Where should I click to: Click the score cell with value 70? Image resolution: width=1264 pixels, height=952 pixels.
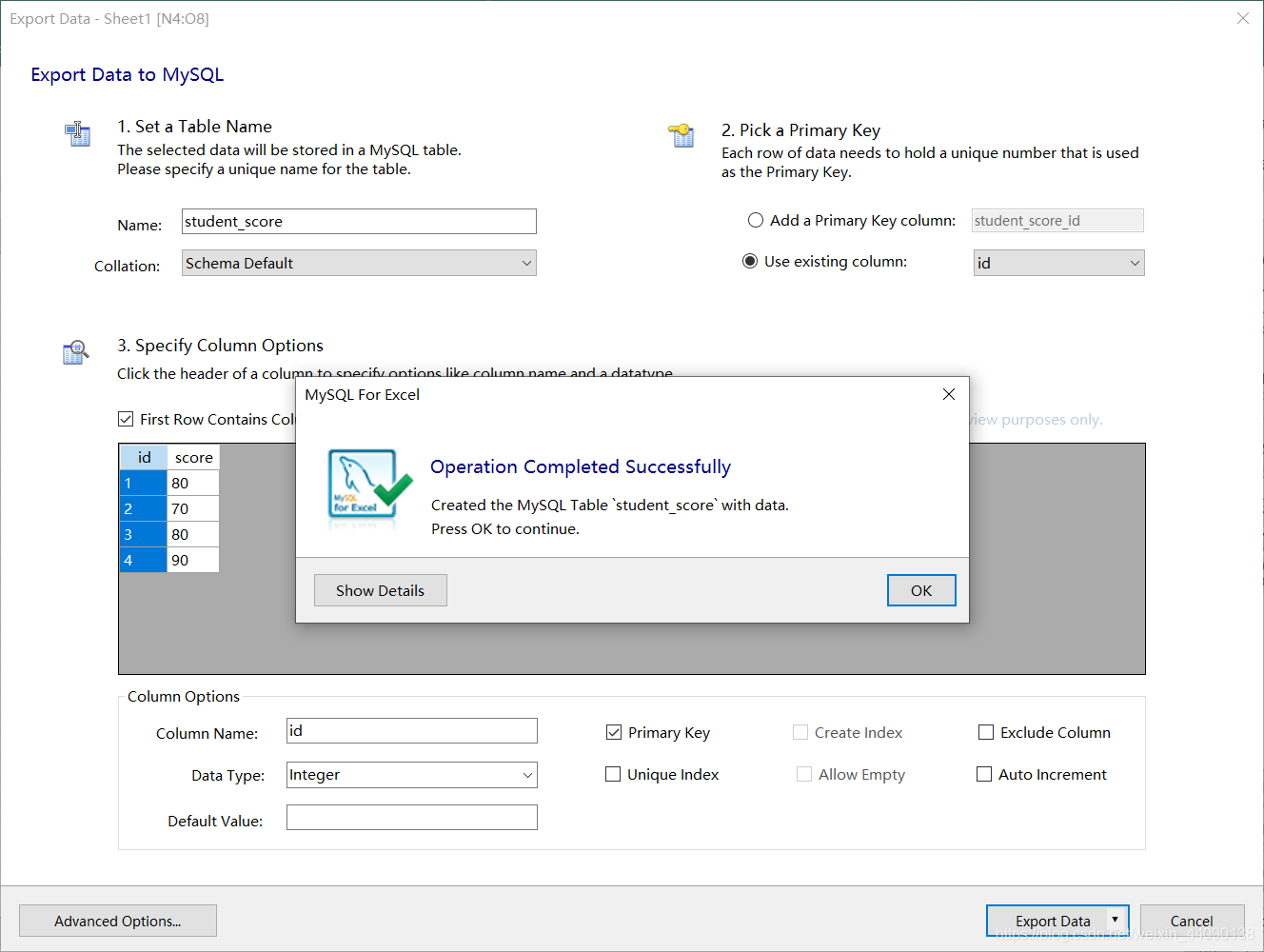193,508
